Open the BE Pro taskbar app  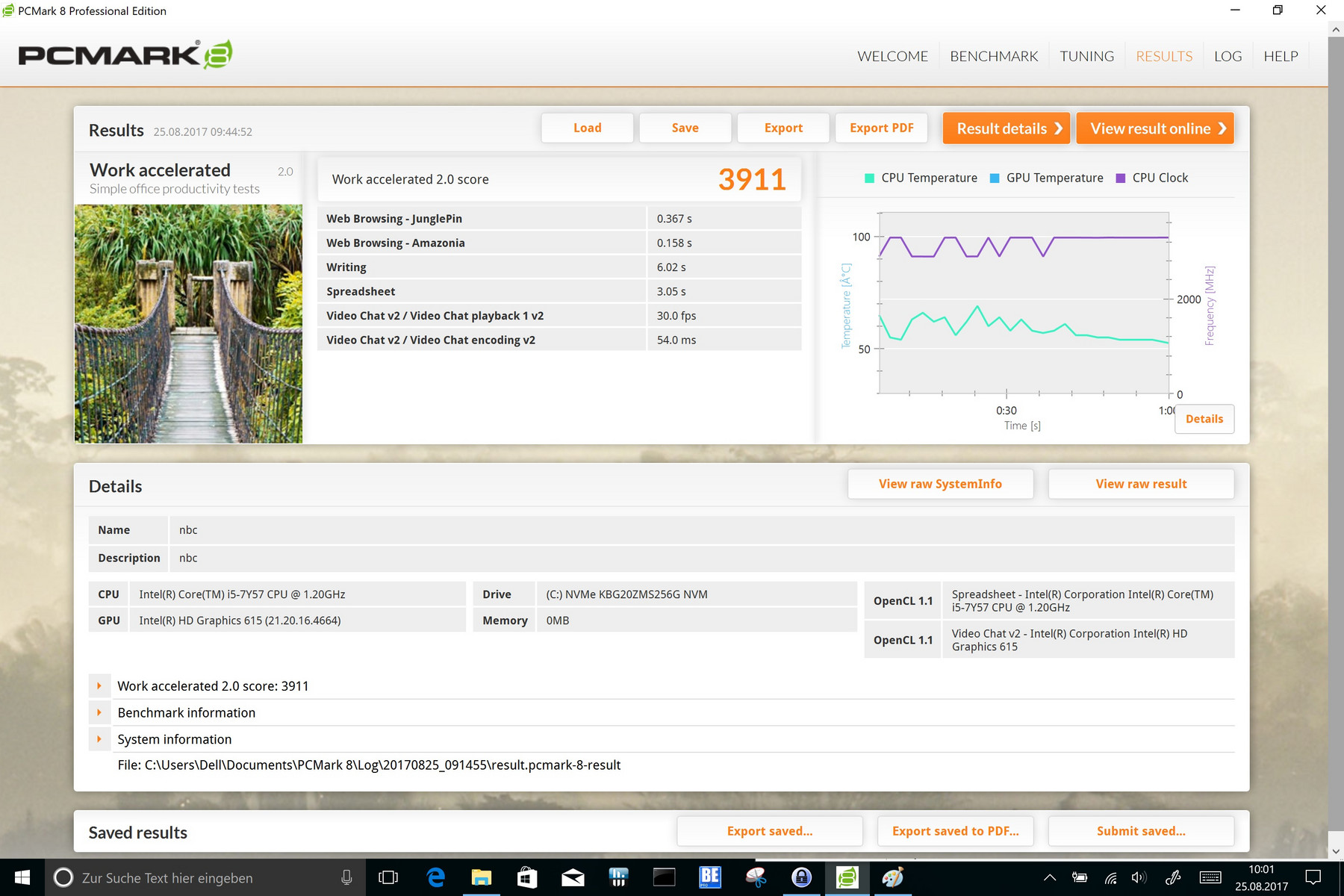pyautogui.click(x=710, y=877)
